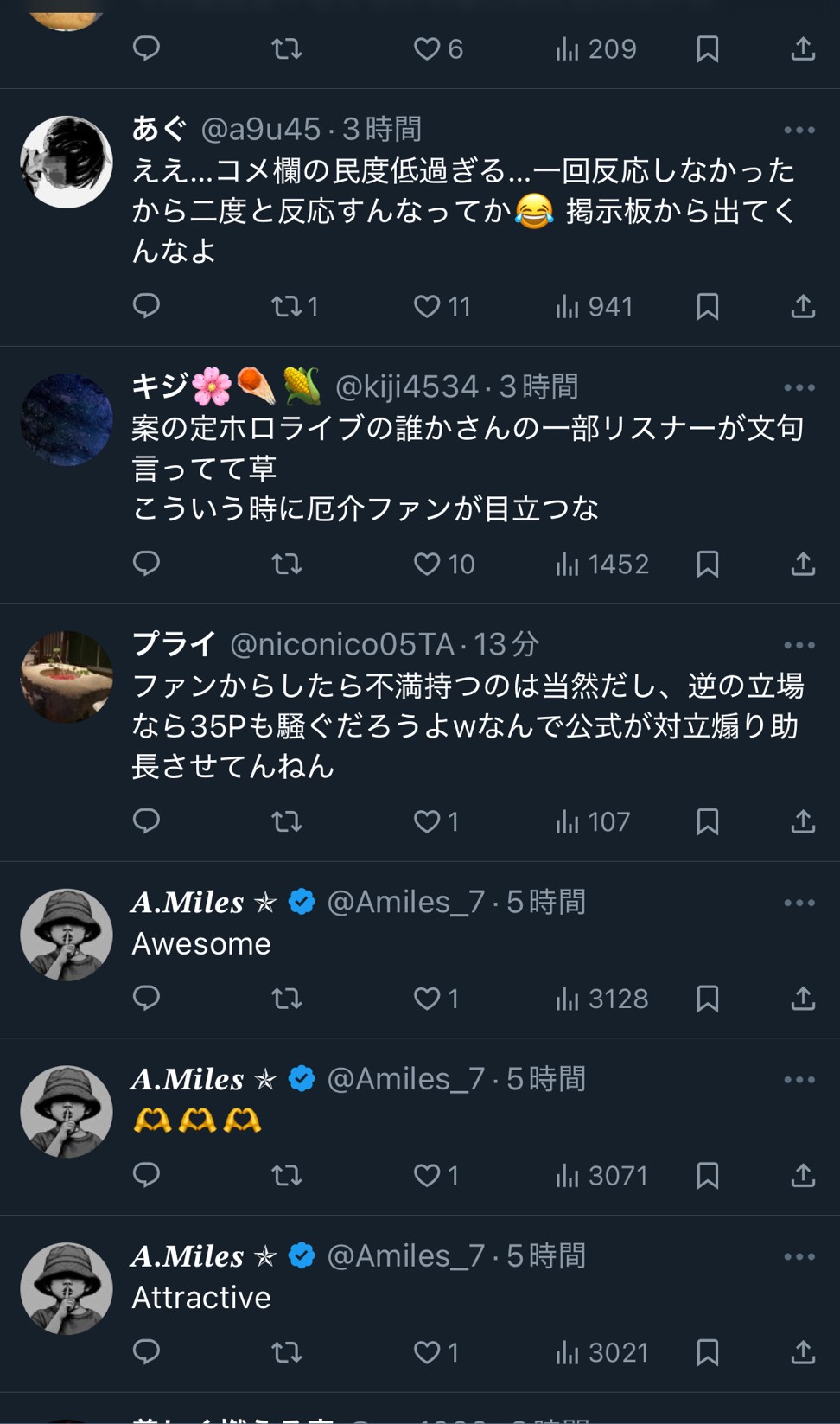Tap A.Miles avatar on heart-hands tweet

(67, 1112)
